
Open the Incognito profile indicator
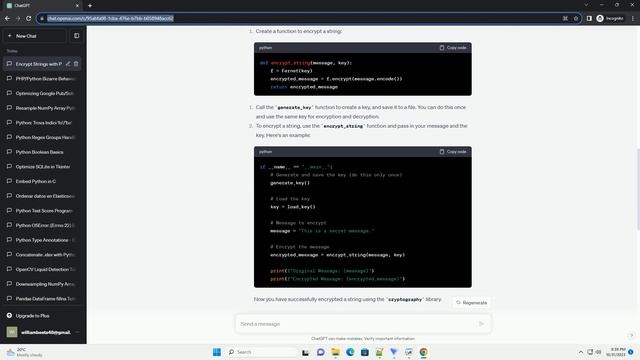point(610,18)
